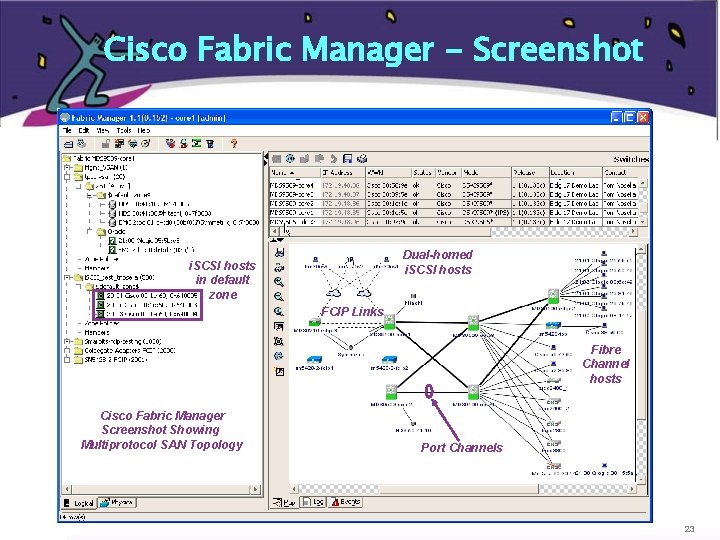The image size is (720, 540).
Task: Expand the Mgmt_VSAN folder node
Action: [67, 168]
